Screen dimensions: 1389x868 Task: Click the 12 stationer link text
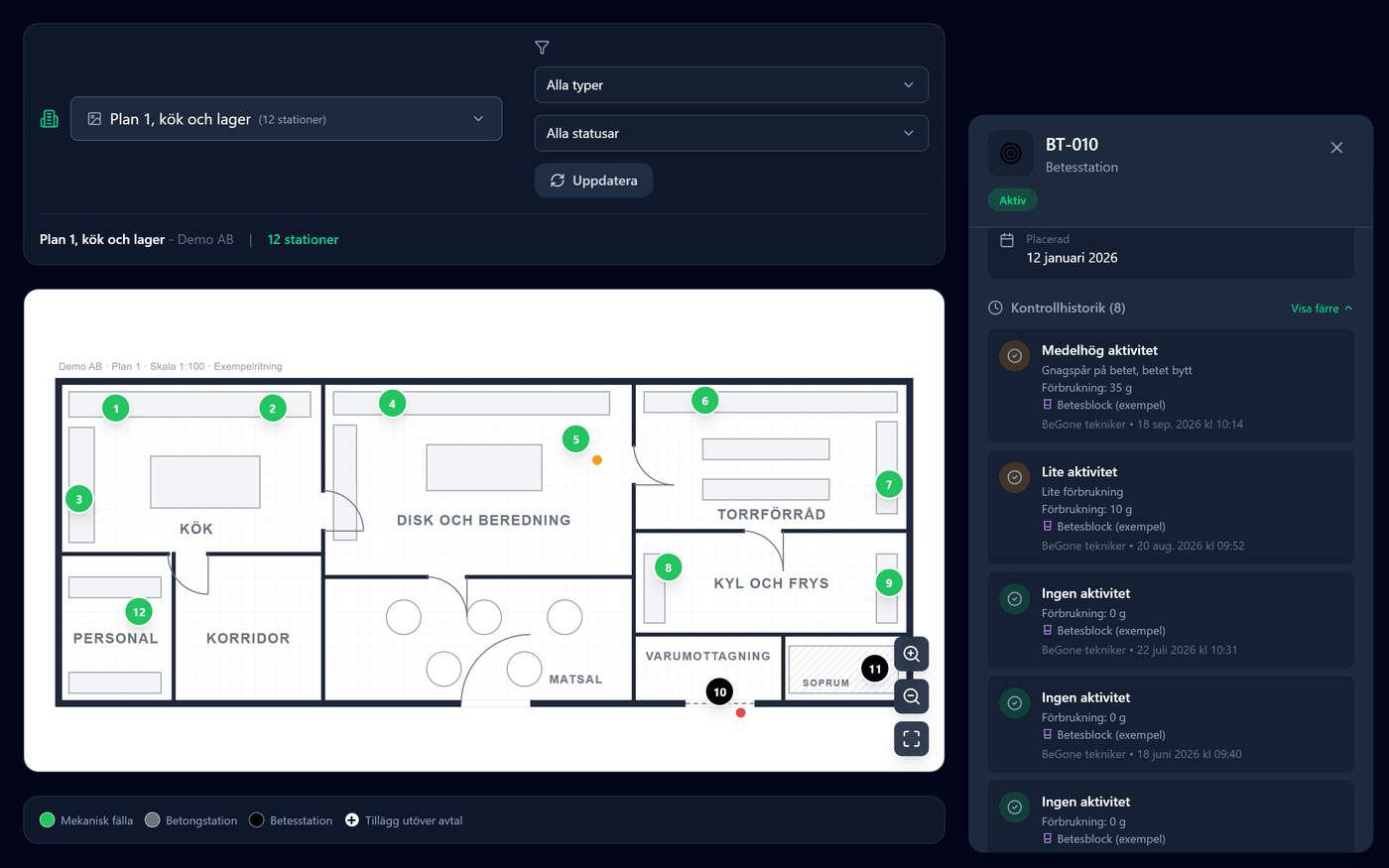[303, 239]
